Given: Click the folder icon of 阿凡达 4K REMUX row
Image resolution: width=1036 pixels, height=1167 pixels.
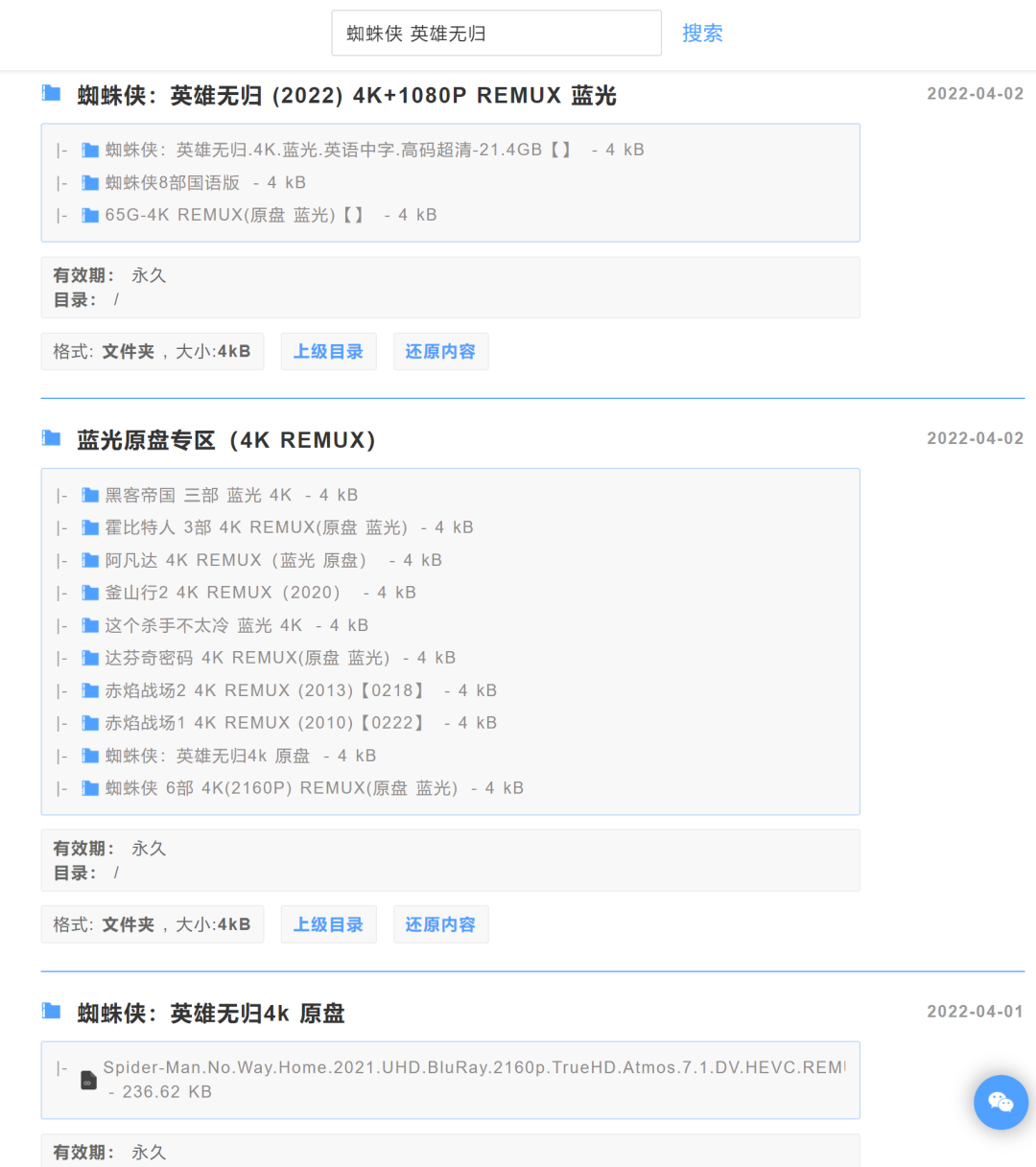Looking at the screenshot, I should [90, 560].
